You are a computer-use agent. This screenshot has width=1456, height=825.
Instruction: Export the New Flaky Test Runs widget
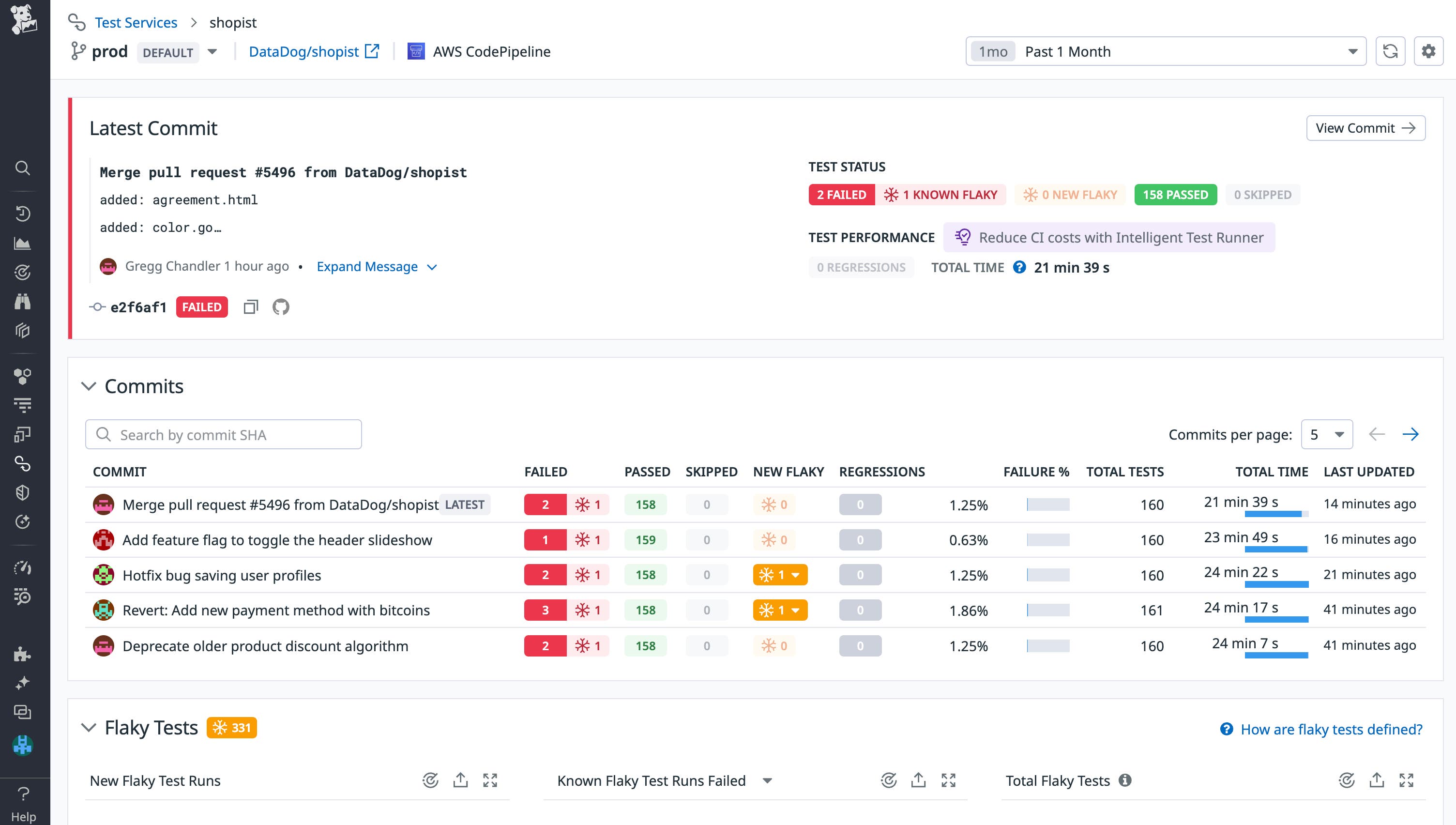460,780
